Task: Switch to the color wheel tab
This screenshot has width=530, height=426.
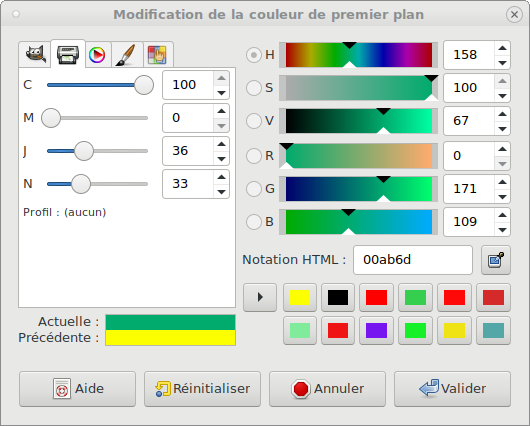Action: (97, 54)
